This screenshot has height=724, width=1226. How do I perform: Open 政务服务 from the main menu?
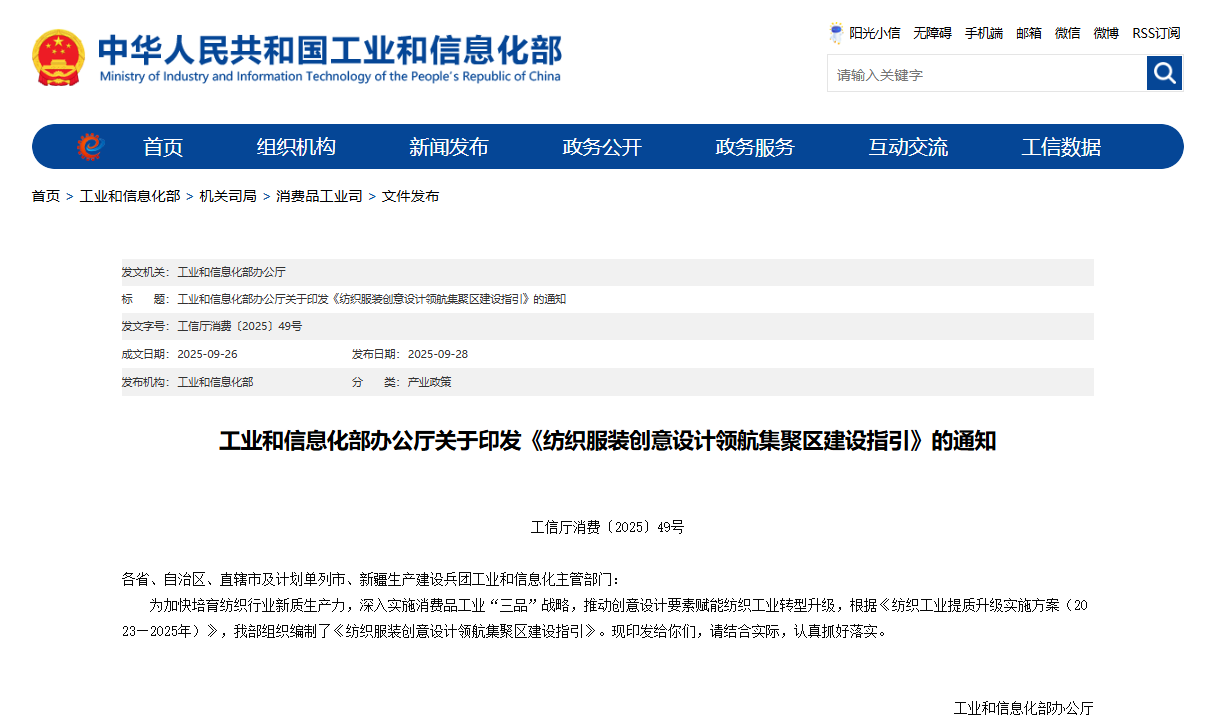tap(755, 147)
